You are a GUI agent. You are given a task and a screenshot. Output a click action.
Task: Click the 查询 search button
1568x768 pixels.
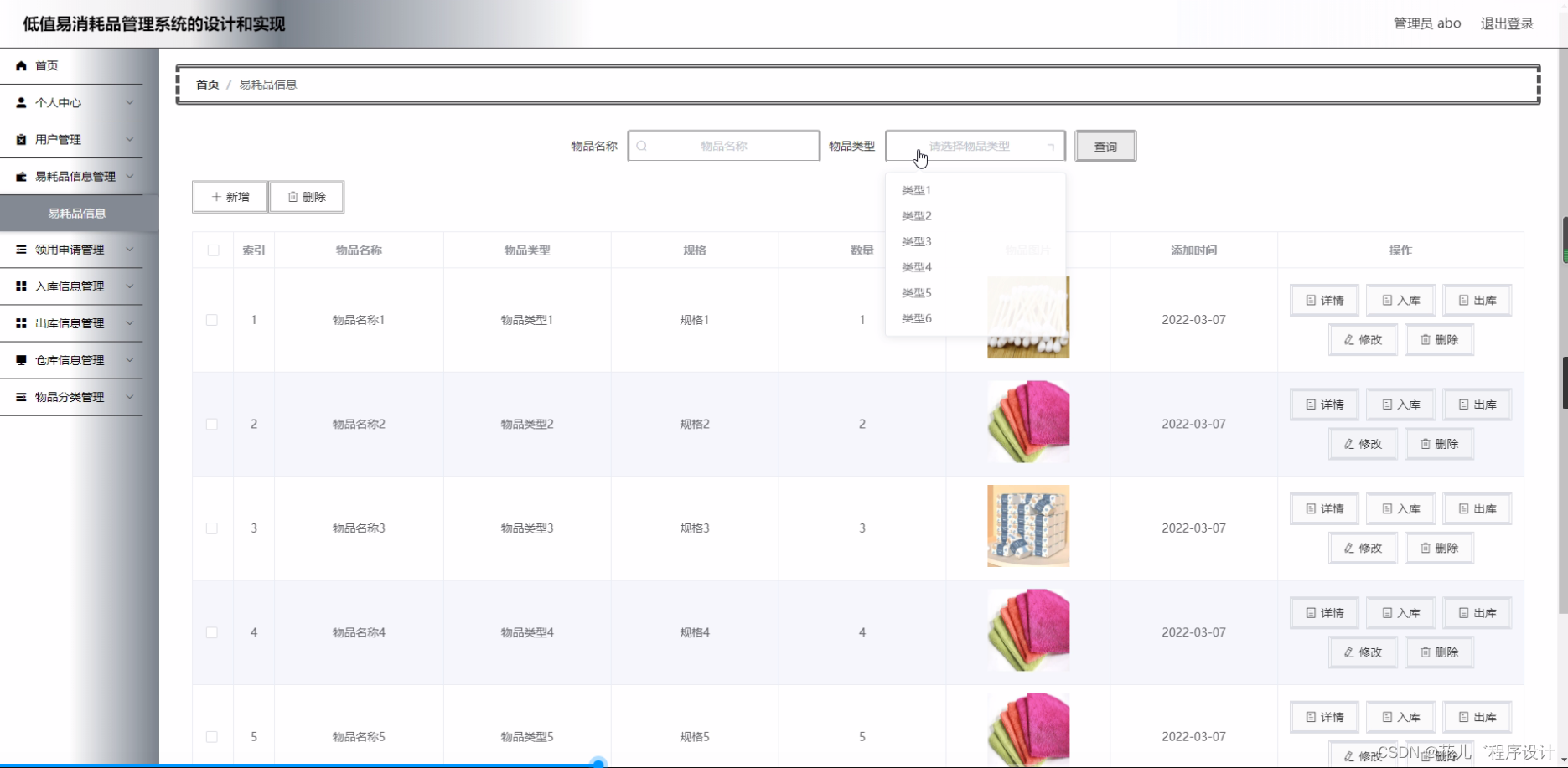(x=1105, y=146)
